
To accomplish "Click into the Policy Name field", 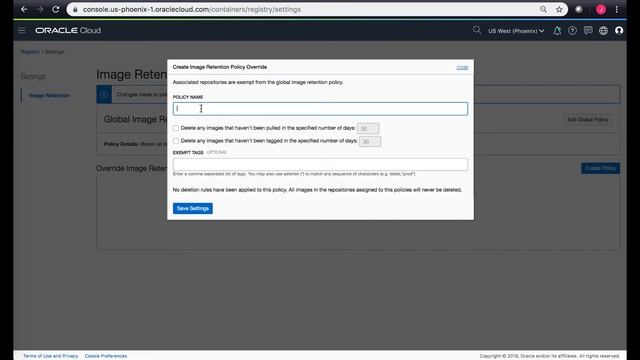I will pos(320,109).
